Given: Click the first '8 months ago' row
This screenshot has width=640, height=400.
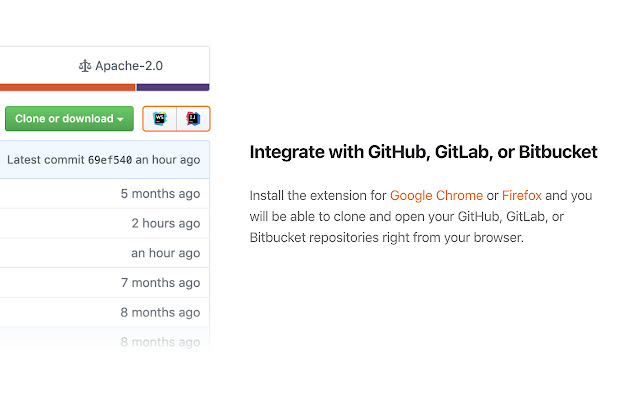Looking at the screenshot, I should (160, 312).
